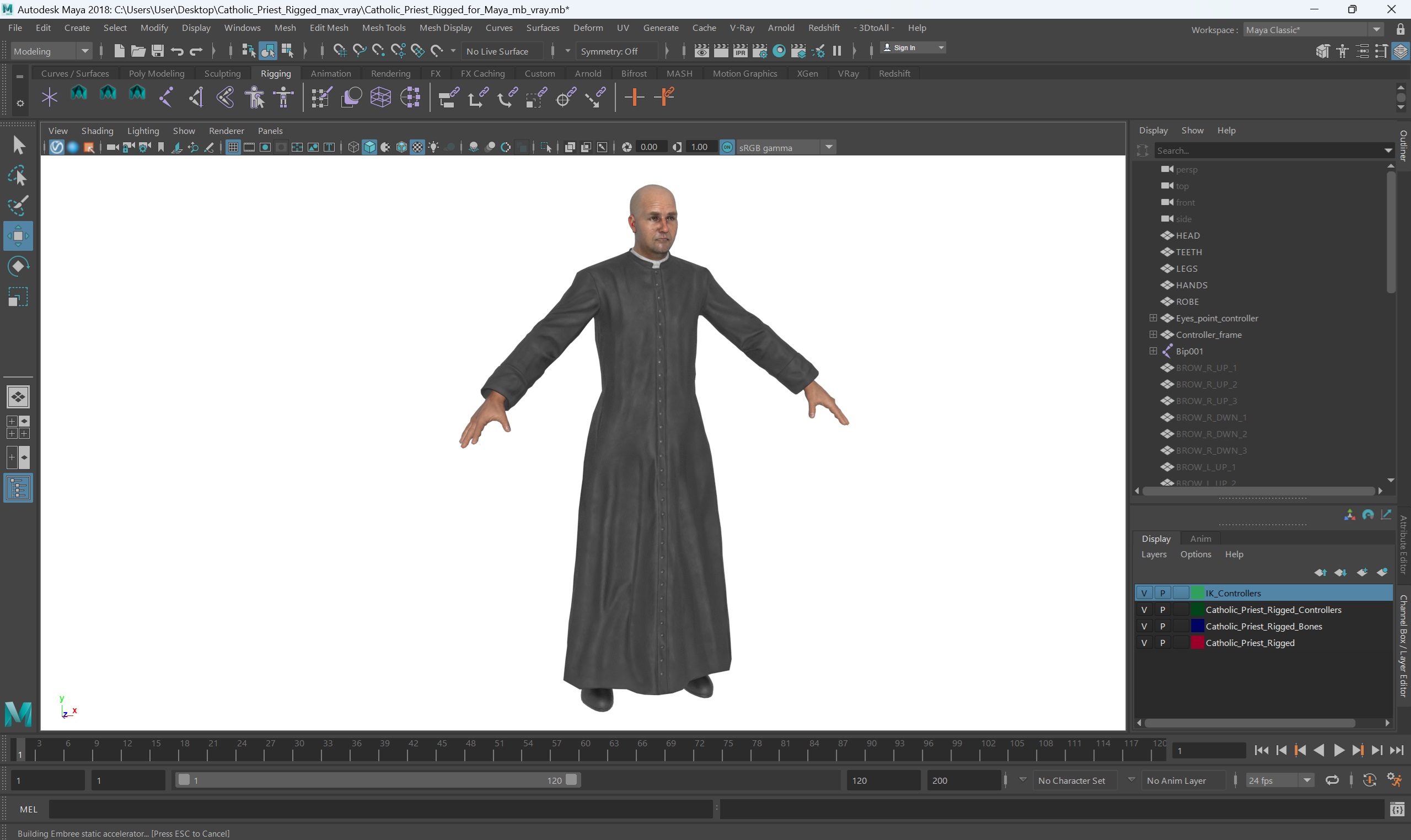Viewport: 1411px width, 840px height.
Task: Select the HEAD node in Outliner
Action: point(1187,235)
